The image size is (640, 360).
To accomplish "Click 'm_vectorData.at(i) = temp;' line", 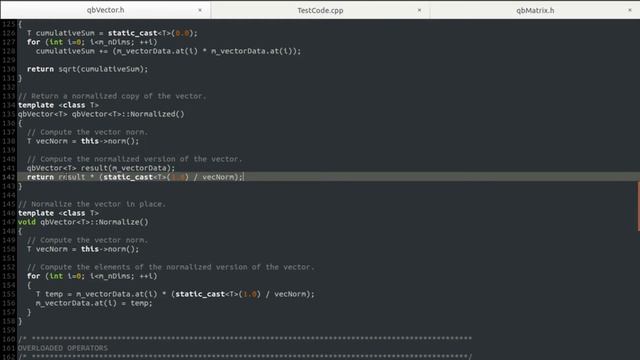I will pos(94,303).
